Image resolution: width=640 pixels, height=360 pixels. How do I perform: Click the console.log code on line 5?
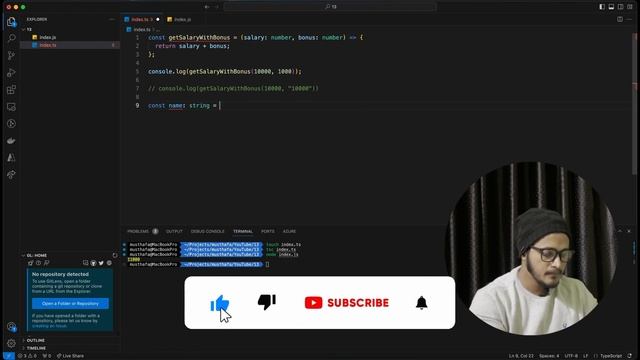tap(224, 71)
